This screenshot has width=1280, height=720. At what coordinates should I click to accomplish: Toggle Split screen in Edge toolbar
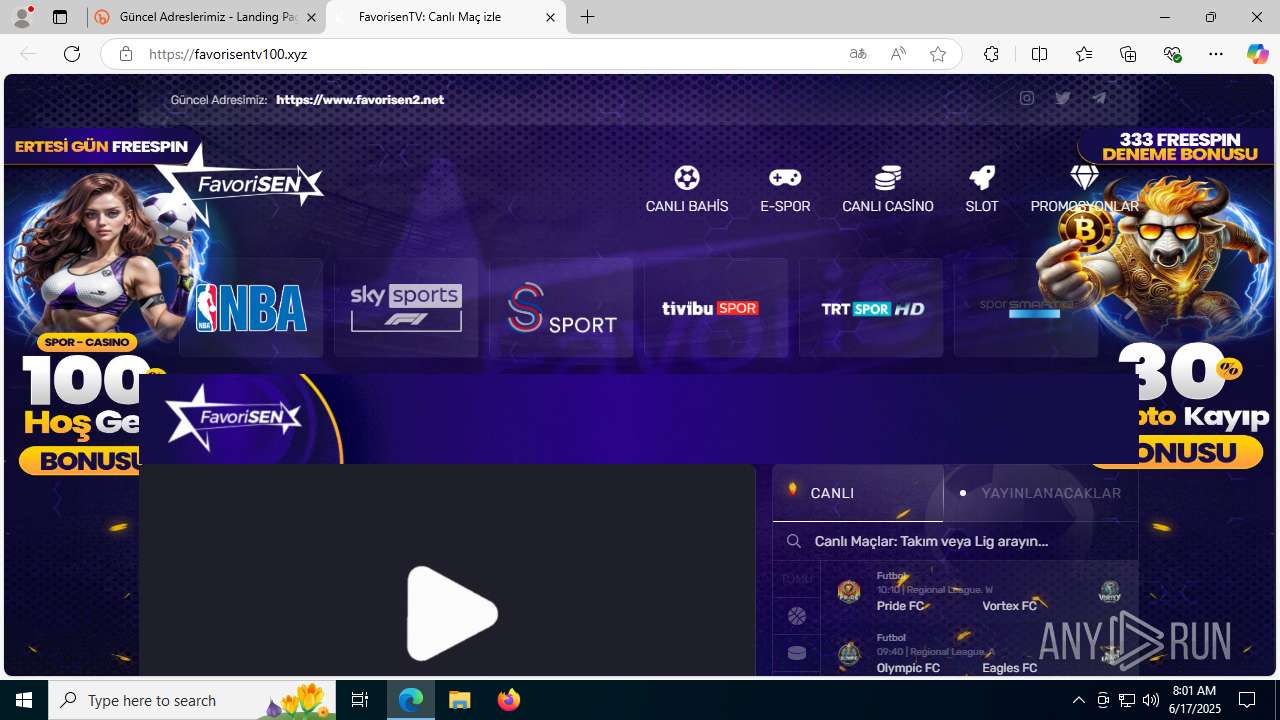click(1039, 54)
